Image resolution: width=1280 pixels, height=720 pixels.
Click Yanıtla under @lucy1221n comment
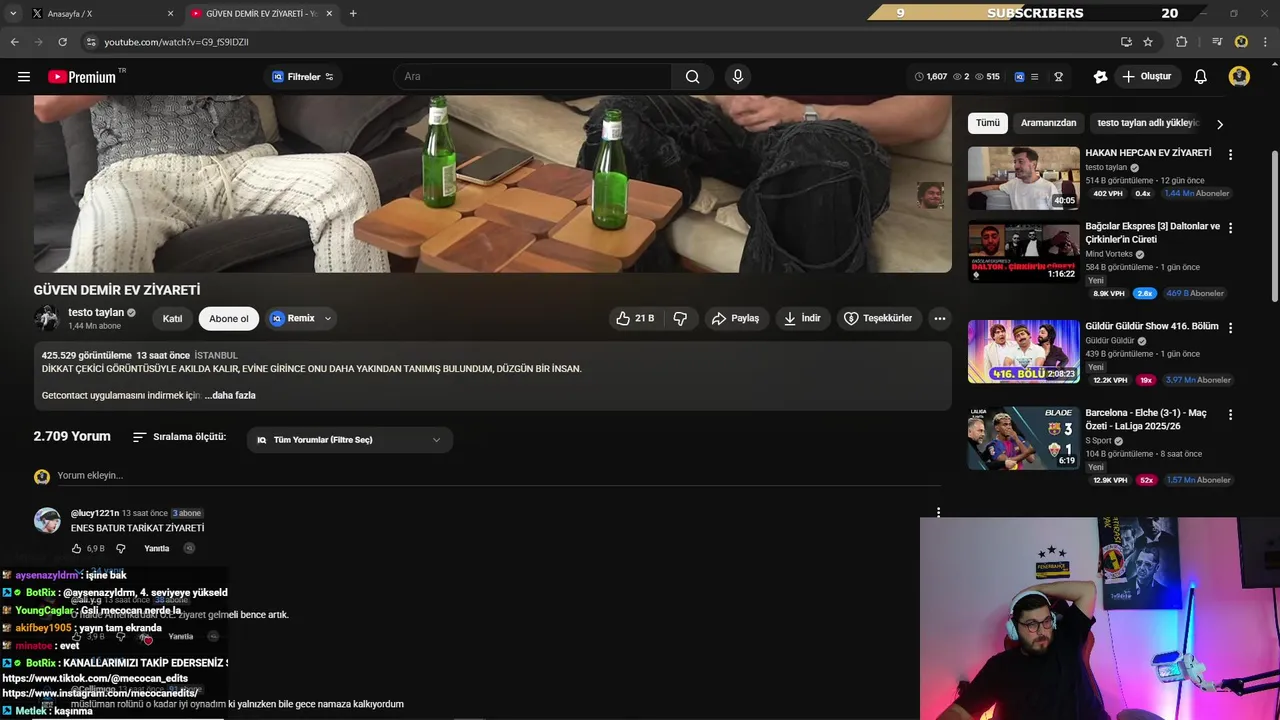(156, 548)
